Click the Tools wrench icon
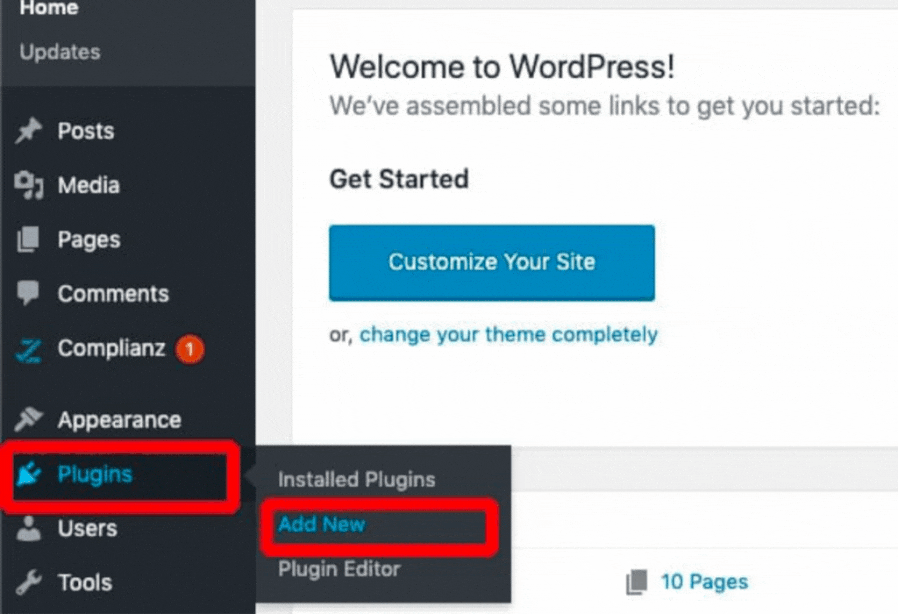898x614 pixels. click(x=29, y=583)
